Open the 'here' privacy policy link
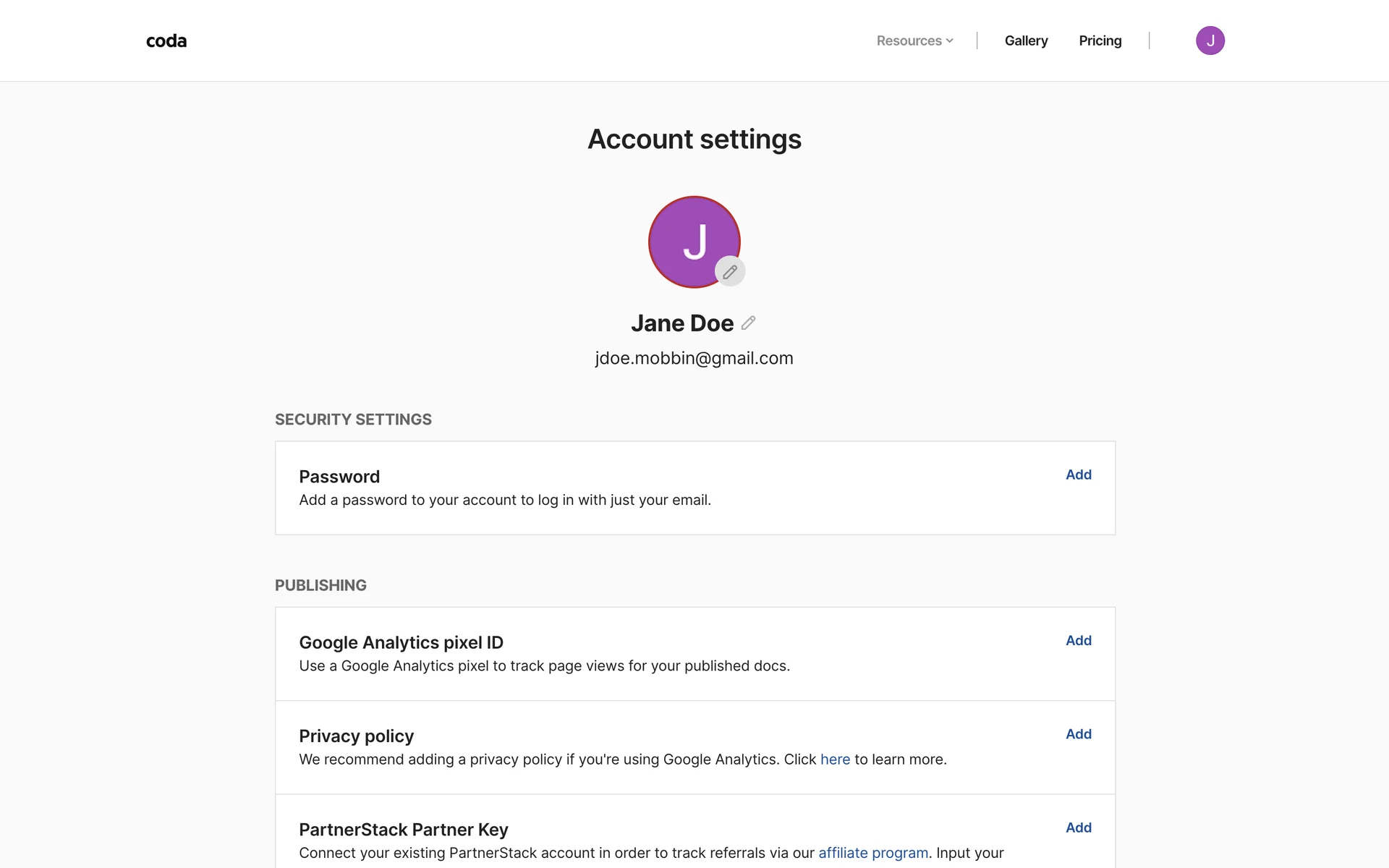The width and height of the screenshot is (1389, 868). pos(835,759)
